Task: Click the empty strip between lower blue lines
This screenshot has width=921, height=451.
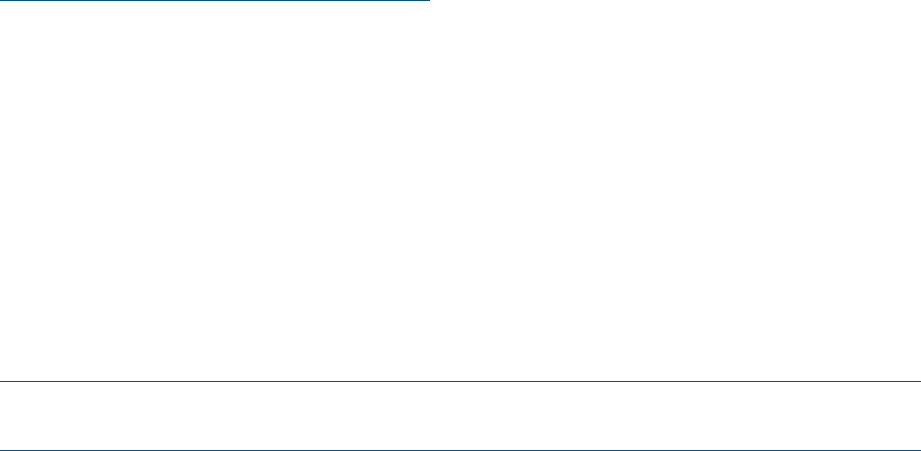Action: pos(460,416)
